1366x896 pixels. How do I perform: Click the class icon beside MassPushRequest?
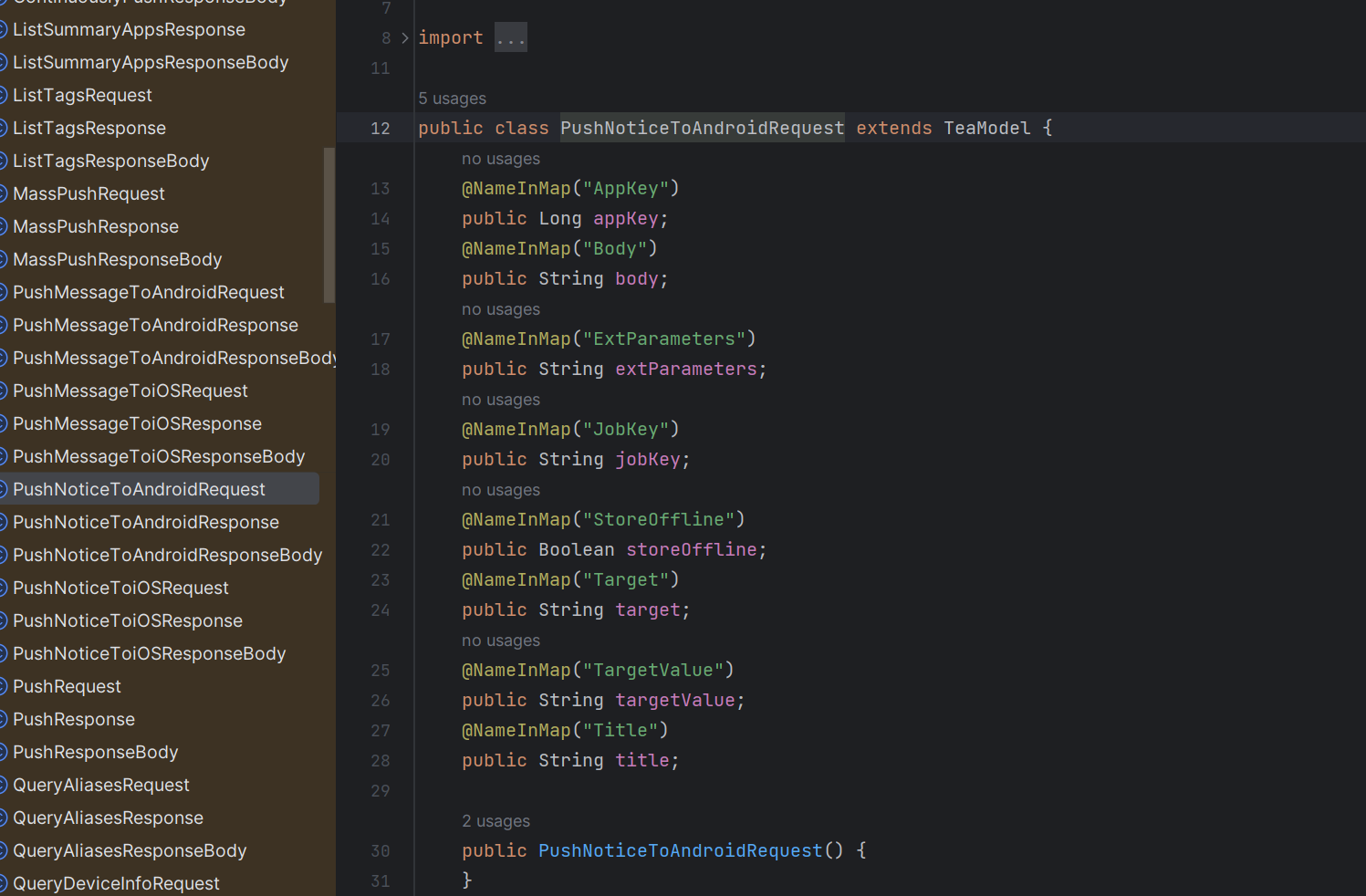(x=3, y=193)
